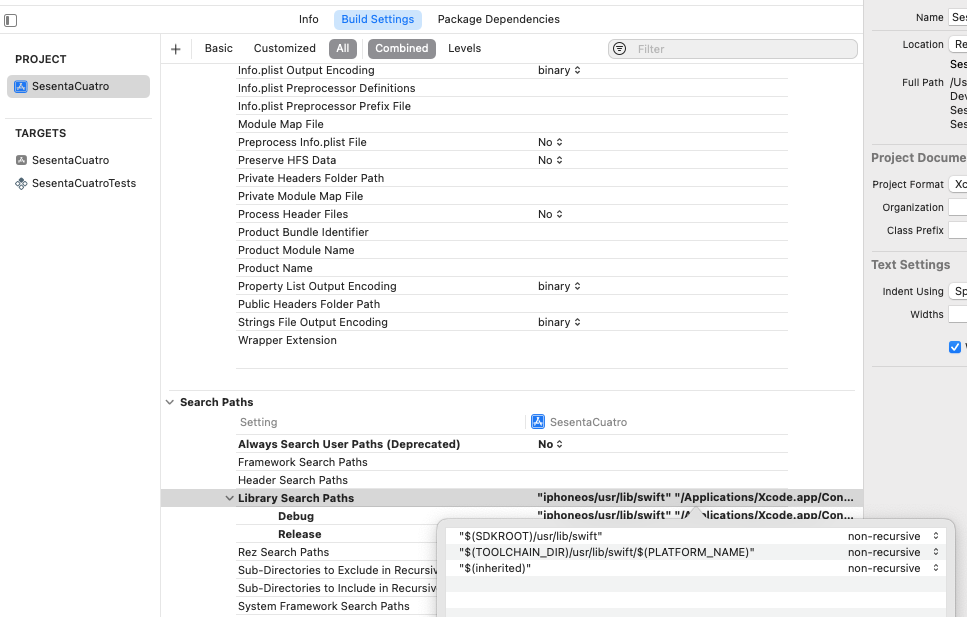Open Strings File Output Encoding dropdown
Viewport: 967px width, 617px height.
[559, 322]
